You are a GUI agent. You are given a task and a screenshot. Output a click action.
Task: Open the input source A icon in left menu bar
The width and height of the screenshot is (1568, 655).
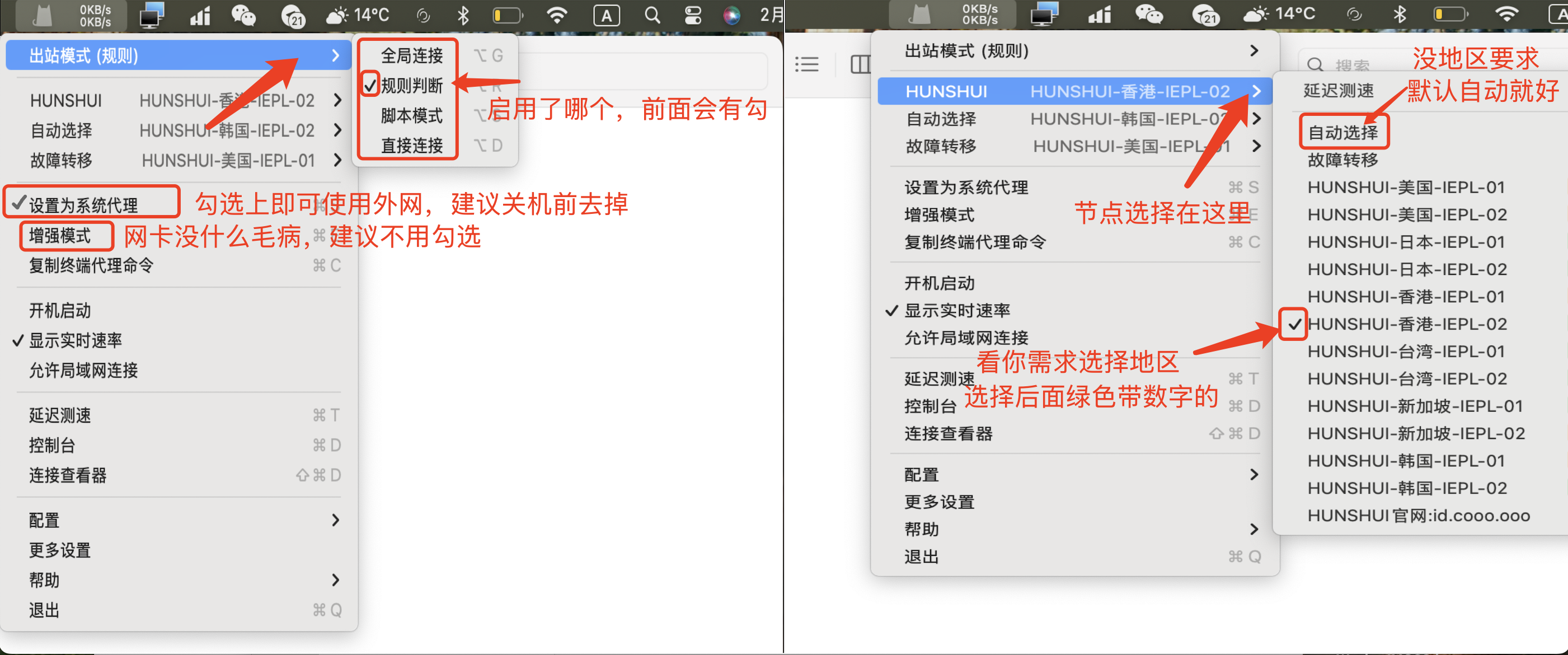607,16
